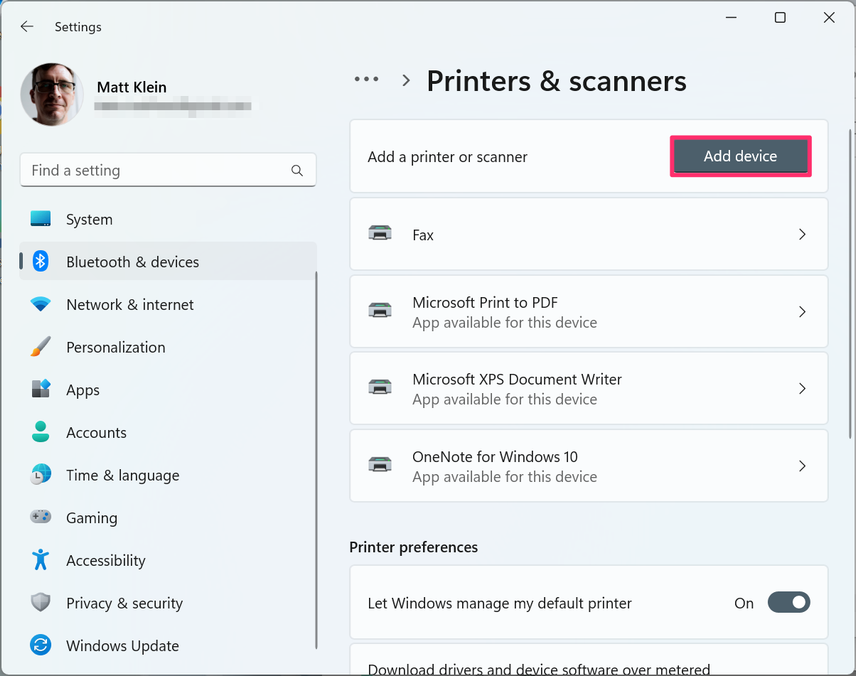
Task: Expand the Fax chevron
Action: tap(802, 234)
